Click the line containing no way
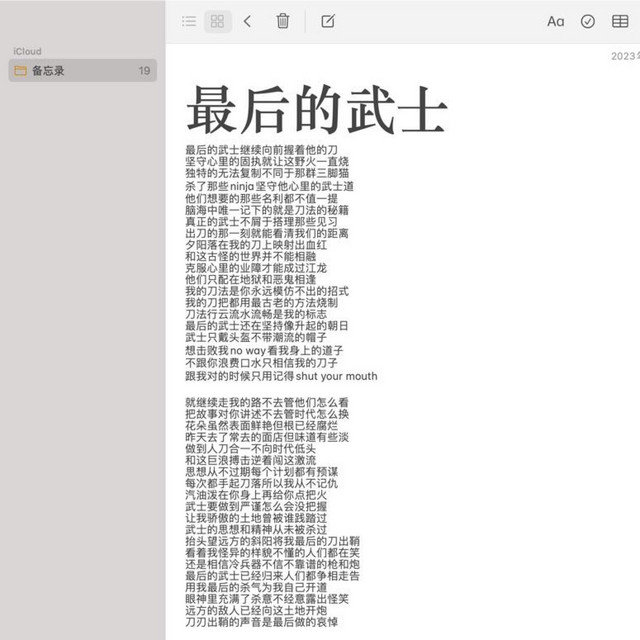This screenshot has height=640, width=640. pyautogui.click(x=264, y=351)
